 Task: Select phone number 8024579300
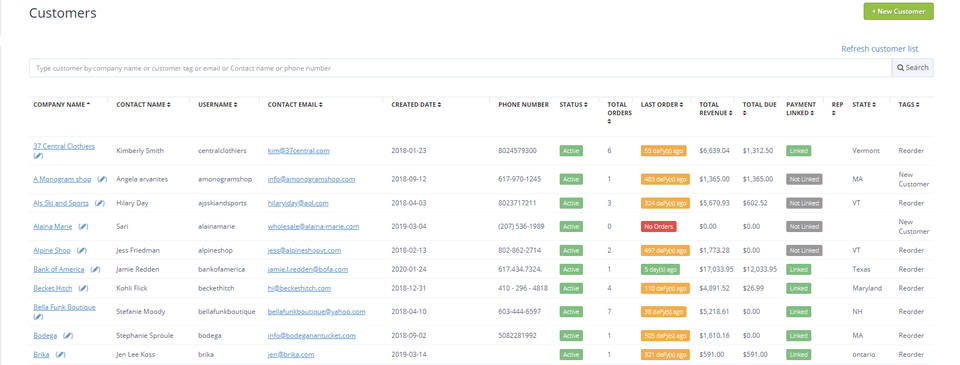coord(517,151)
